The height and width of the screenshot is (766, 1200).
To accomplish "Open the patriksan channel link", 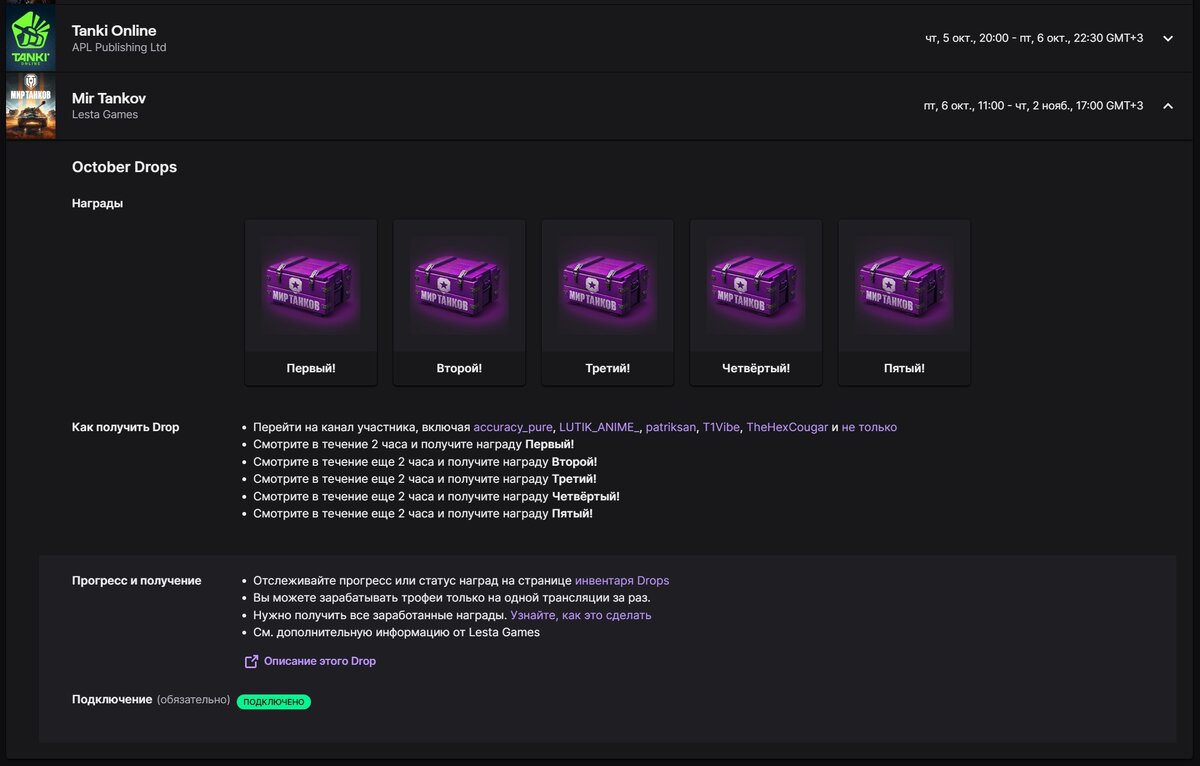I will coord(670,427).
